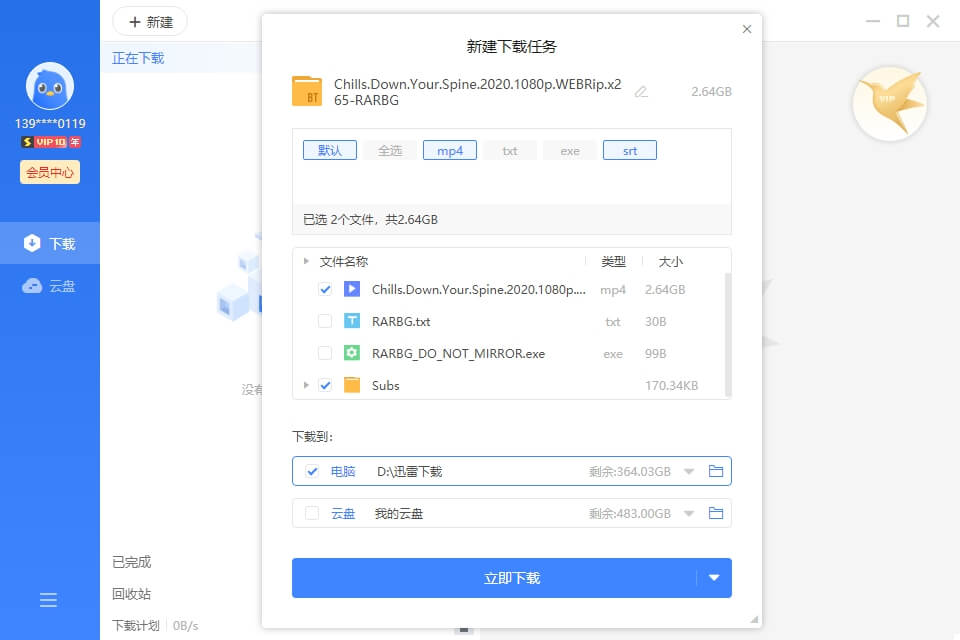Sort files by 类型 column header
Screen dimensions: 960x640
click(613, 262)
